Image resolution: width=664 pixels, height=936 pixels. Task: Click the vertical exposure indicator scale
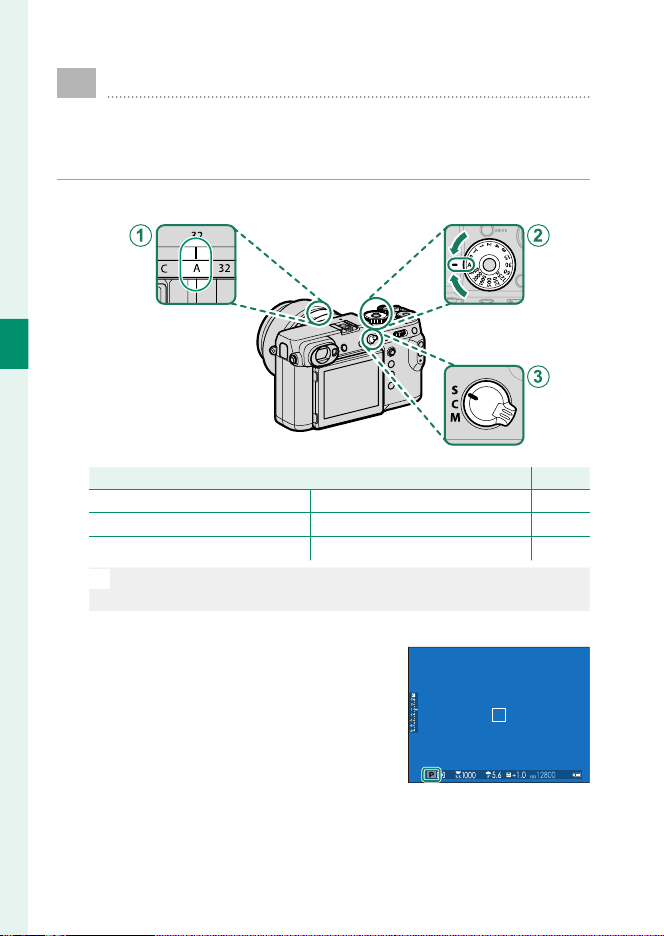[414, 712]
